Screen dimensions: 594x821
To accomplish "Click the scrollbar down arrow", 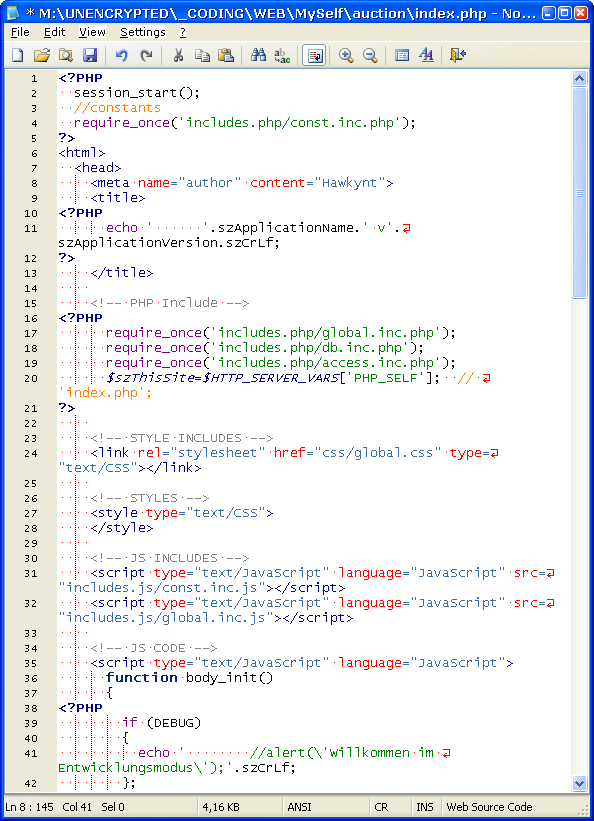I will [x=579, y=784].
